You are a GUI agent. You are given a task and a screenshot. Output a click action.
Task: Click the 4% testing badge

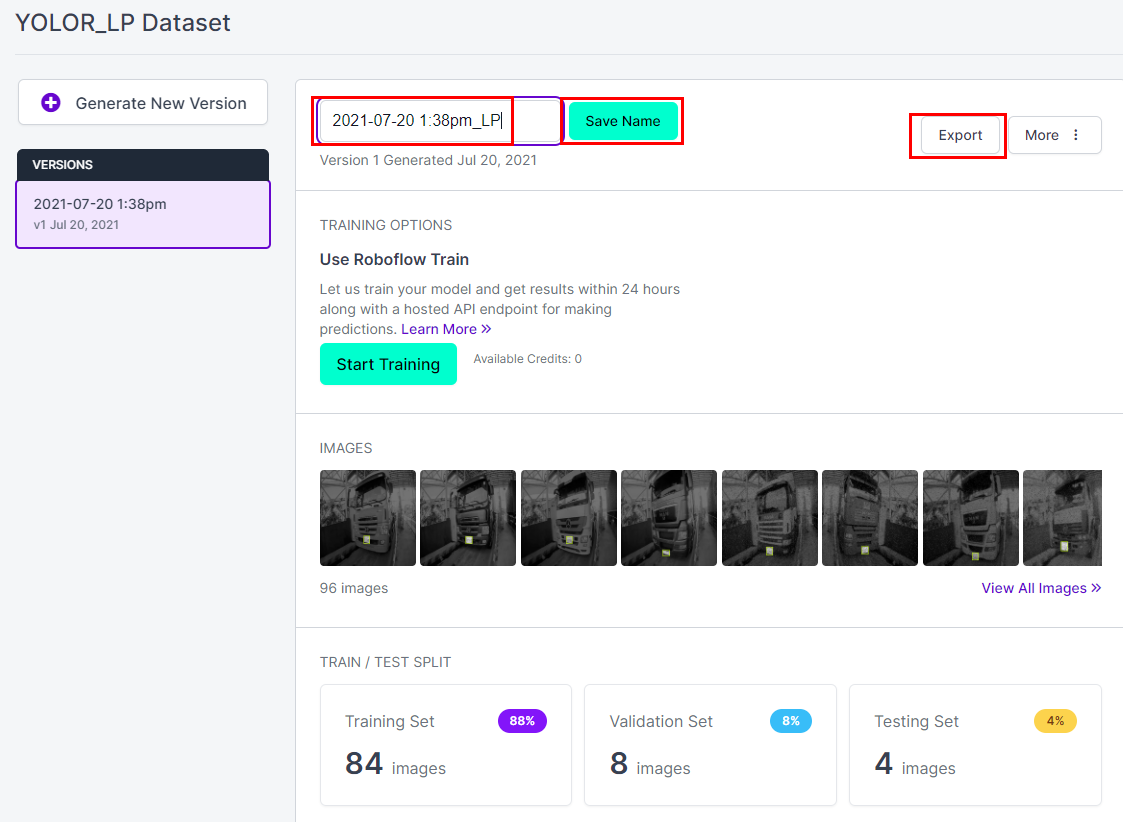click(x=1055, y=721)
